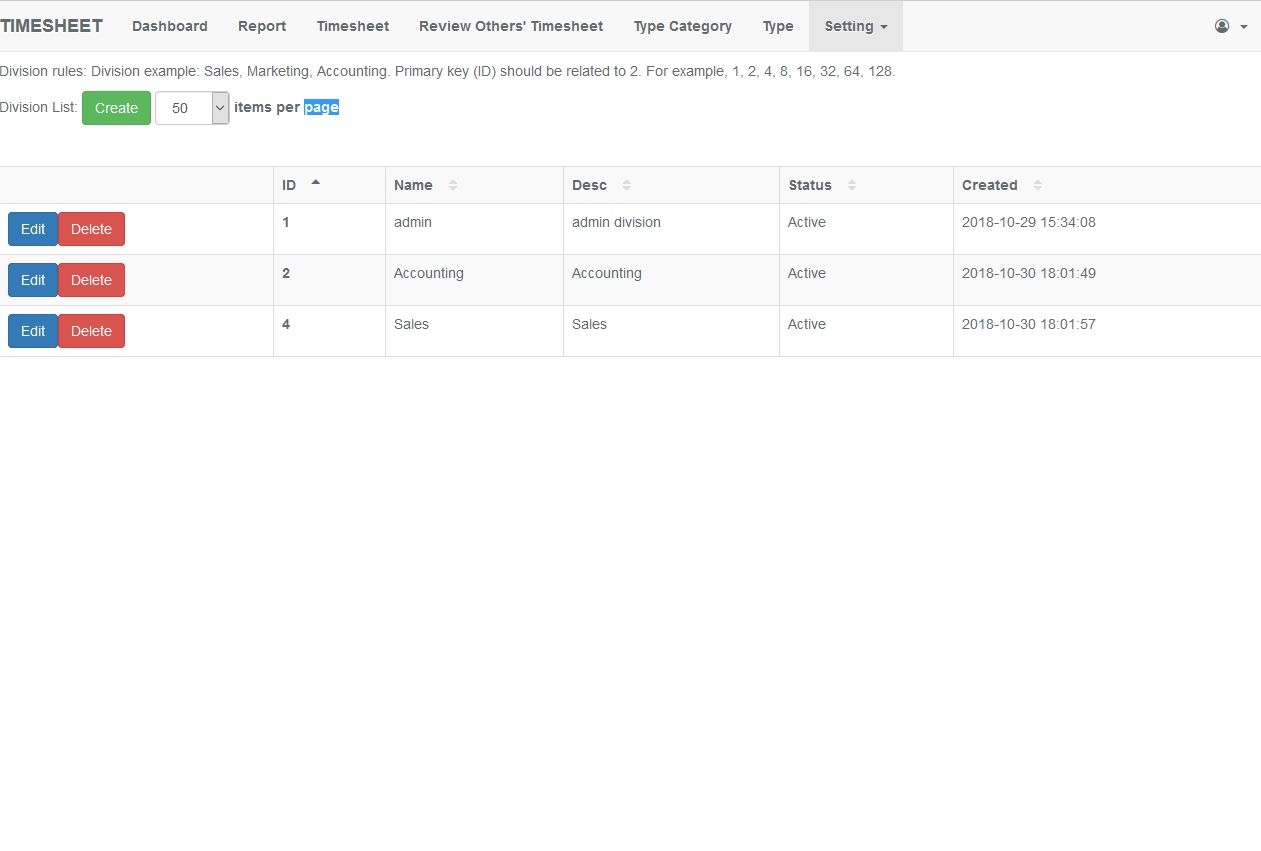The height and width of the screenshot is (851, 1261).
Task: Open Review Others' Timesheet
Action: [x=511, y=26]
